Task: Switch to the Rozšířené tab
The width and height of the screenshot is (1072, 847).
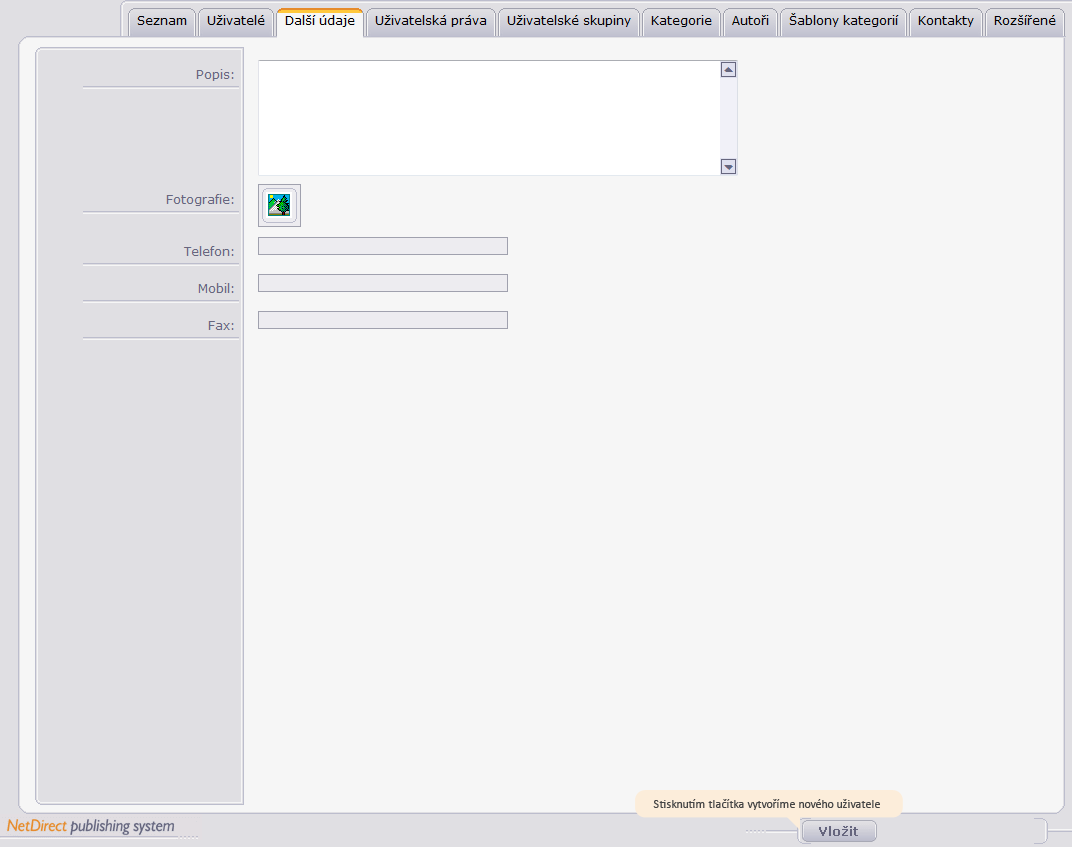Action: [1024, 21]
